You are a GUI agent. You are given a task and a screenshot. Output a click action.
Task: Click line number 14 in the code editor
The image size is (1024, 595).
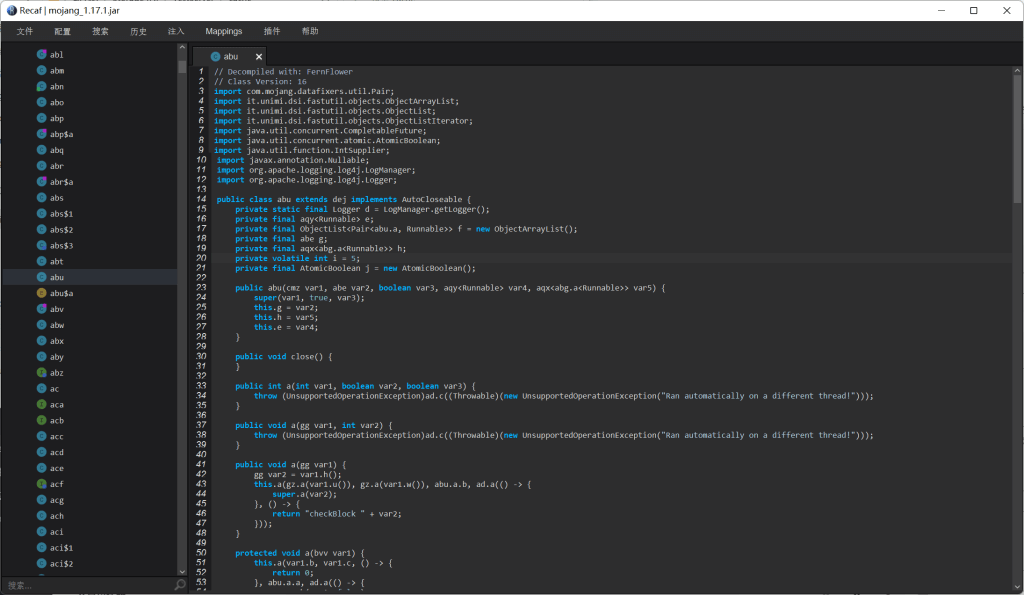pos(200,199)
